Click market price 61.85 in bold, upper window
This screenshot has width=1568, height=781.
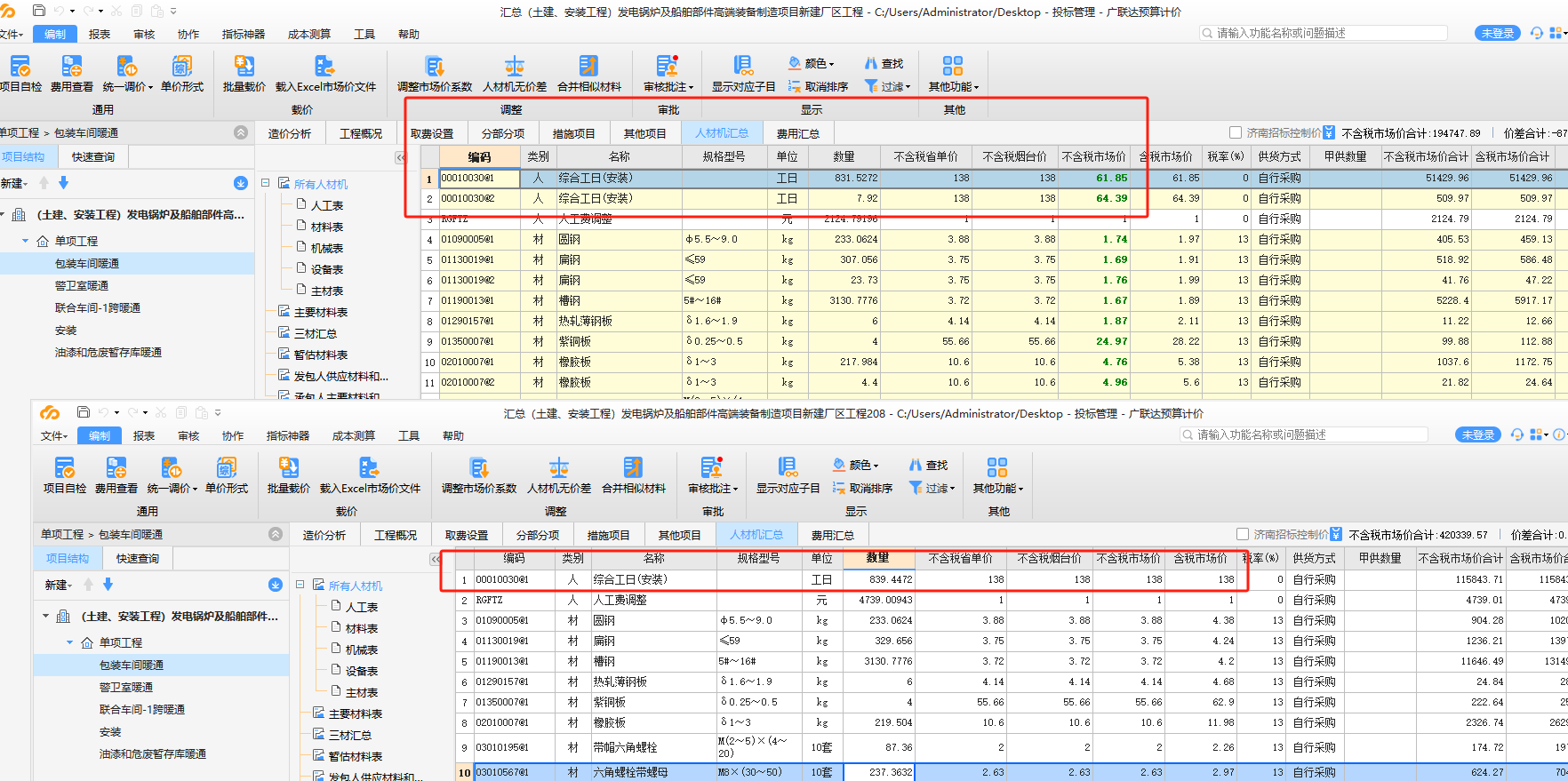click(1094, 178)
